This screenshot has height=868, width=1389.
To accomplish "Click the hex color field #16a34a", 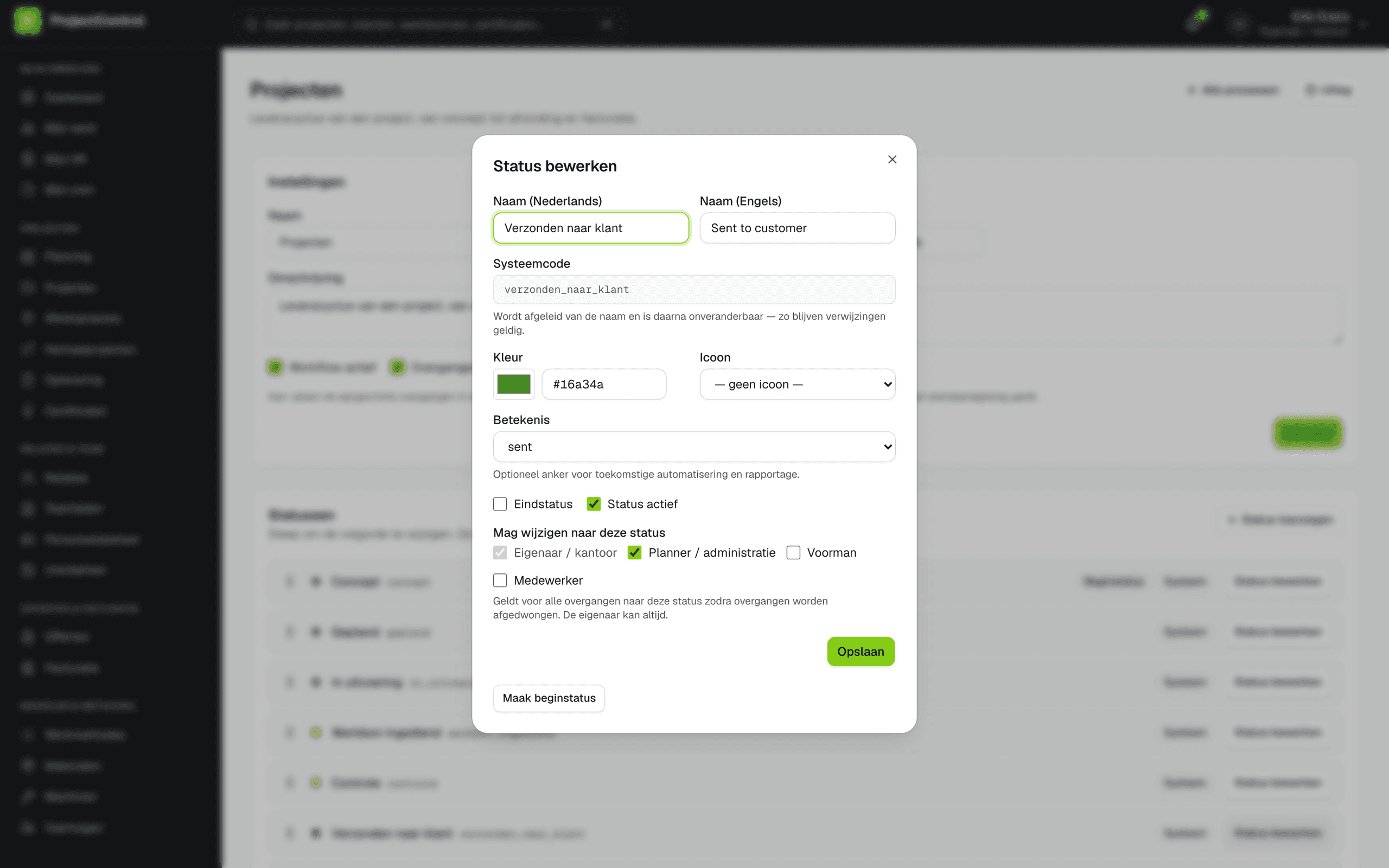I will pos(604,384).
